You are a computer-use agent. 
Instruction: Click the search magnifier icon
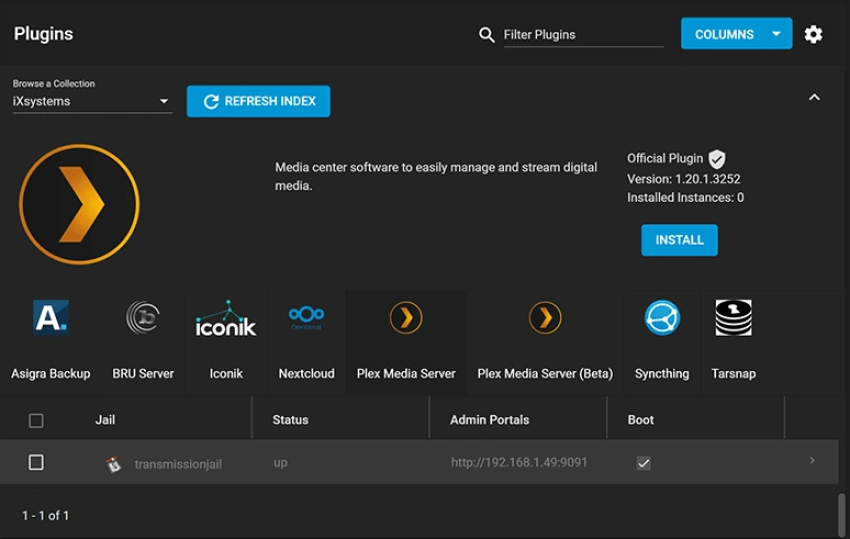click(486, 35)
